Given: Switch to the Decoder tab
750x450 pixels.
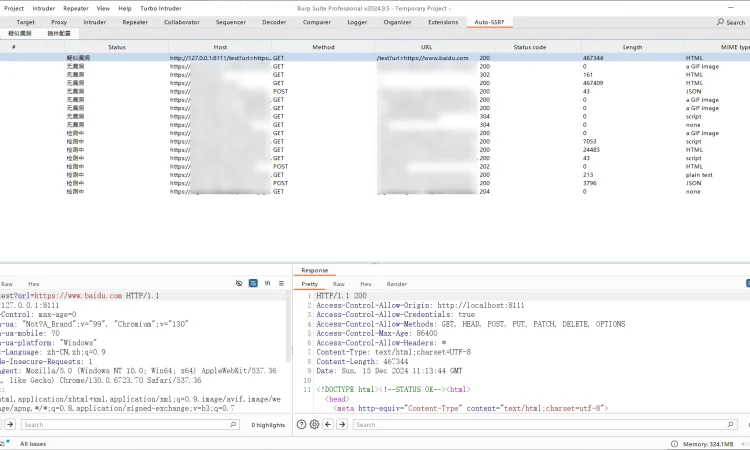Looking at the screenshot, I should coord(274,22).
